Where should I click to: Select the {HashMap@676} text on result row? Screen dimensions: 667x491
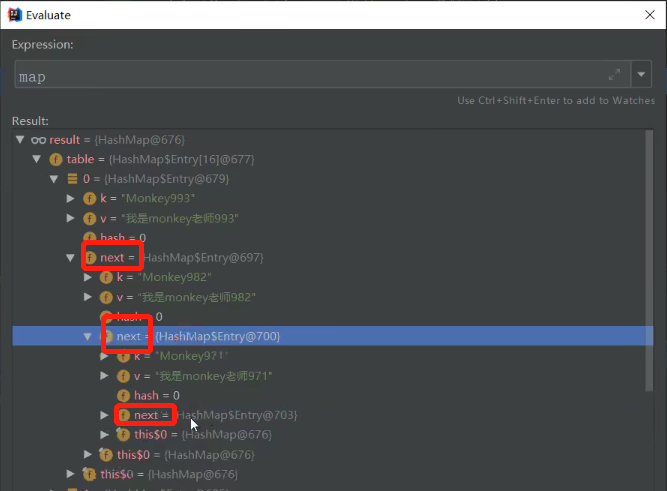(140, 140)
